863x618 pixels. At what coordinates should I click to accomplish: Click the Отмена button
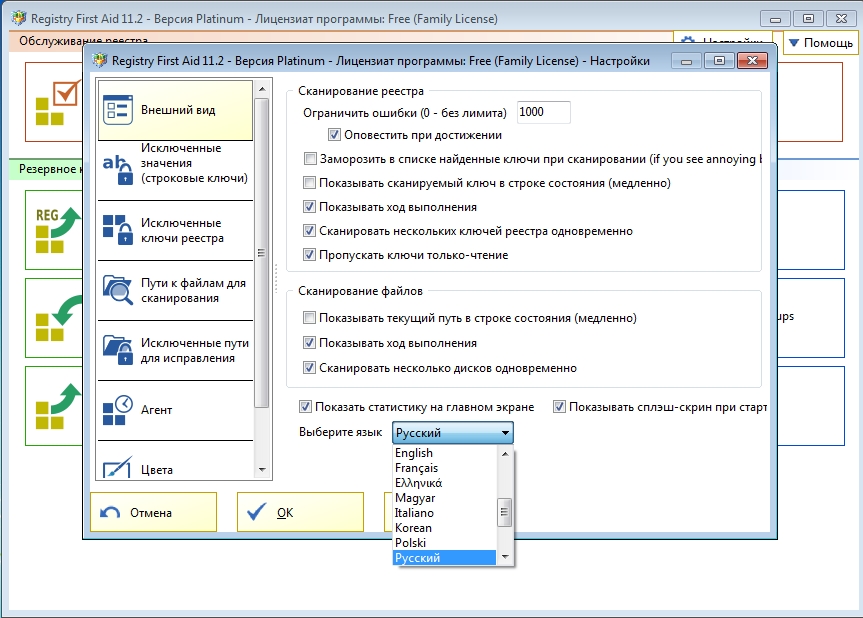pyautogui.click(x=154, y=512)
